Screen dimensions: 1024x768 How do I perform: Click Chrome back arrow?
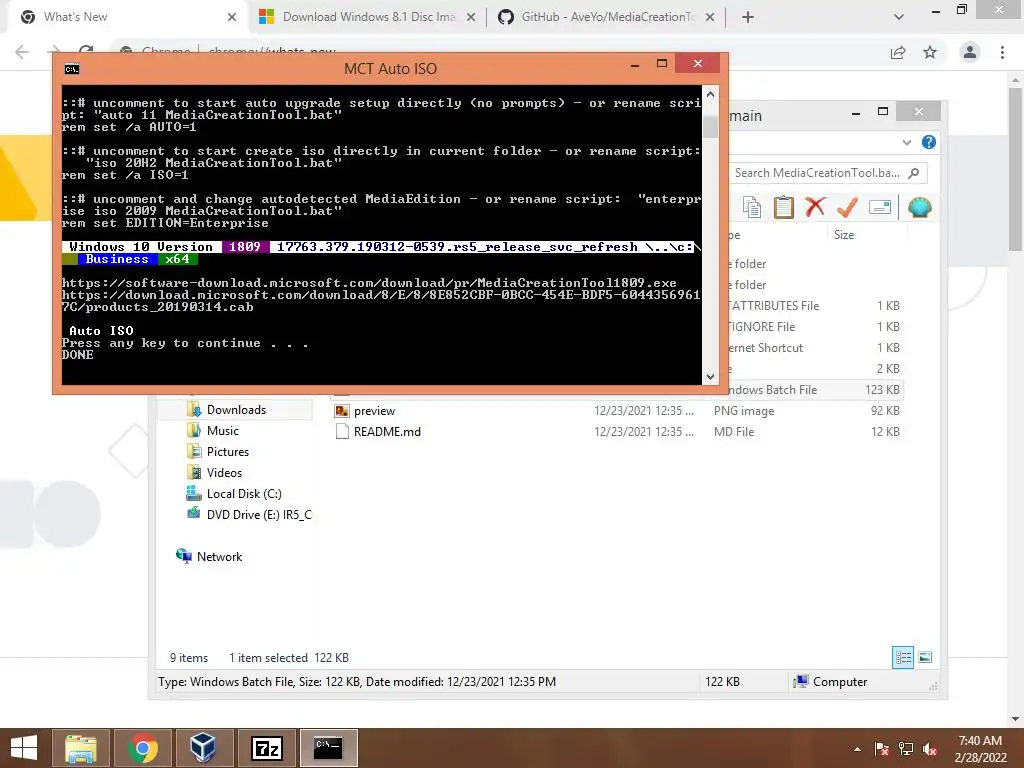click(x=22, y=52)
